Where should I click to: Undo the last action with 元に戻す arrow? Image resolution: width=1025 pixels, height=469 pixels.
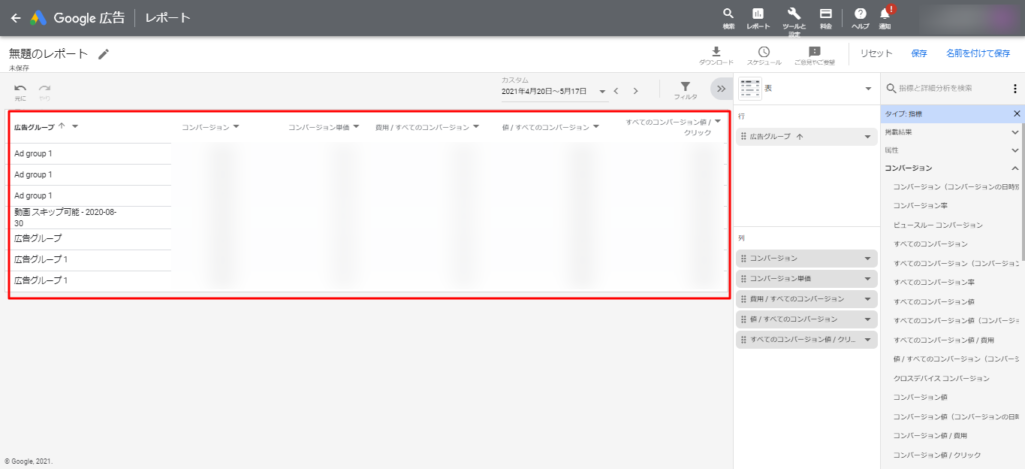coord(20,90)
